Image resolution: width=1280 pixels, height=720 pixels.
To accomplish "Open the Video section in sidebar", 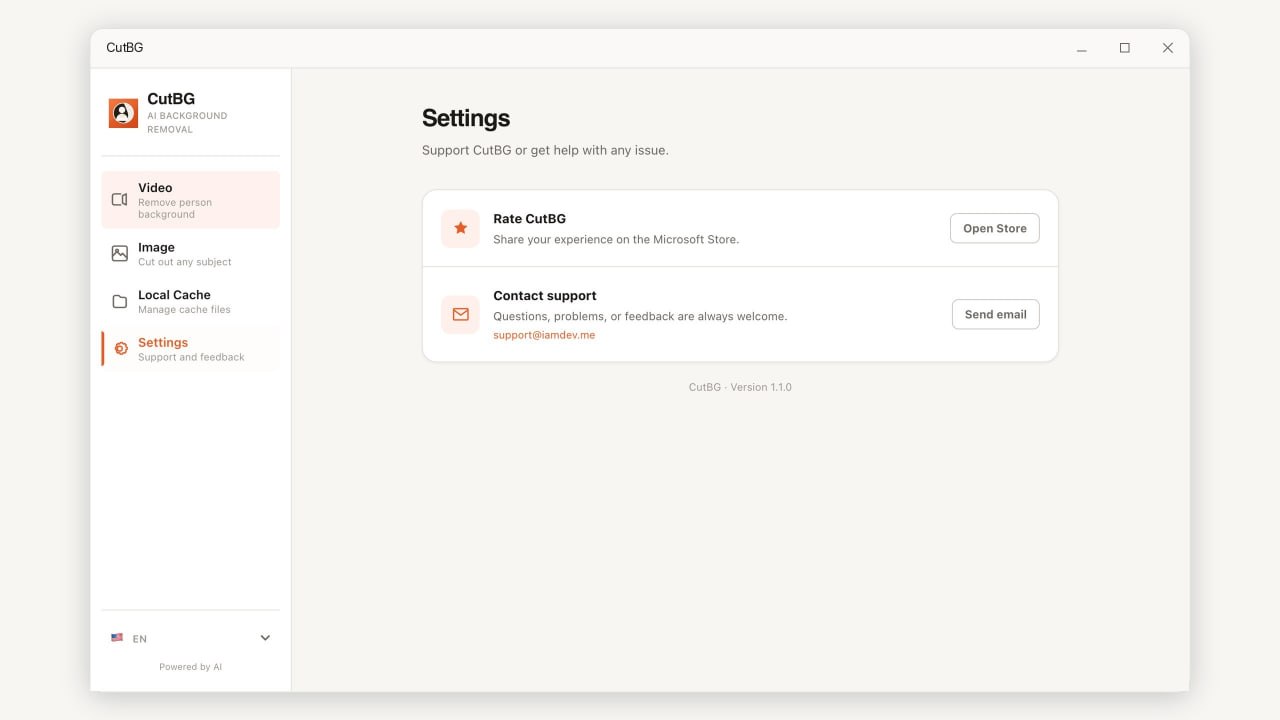I will click(190, 200).
